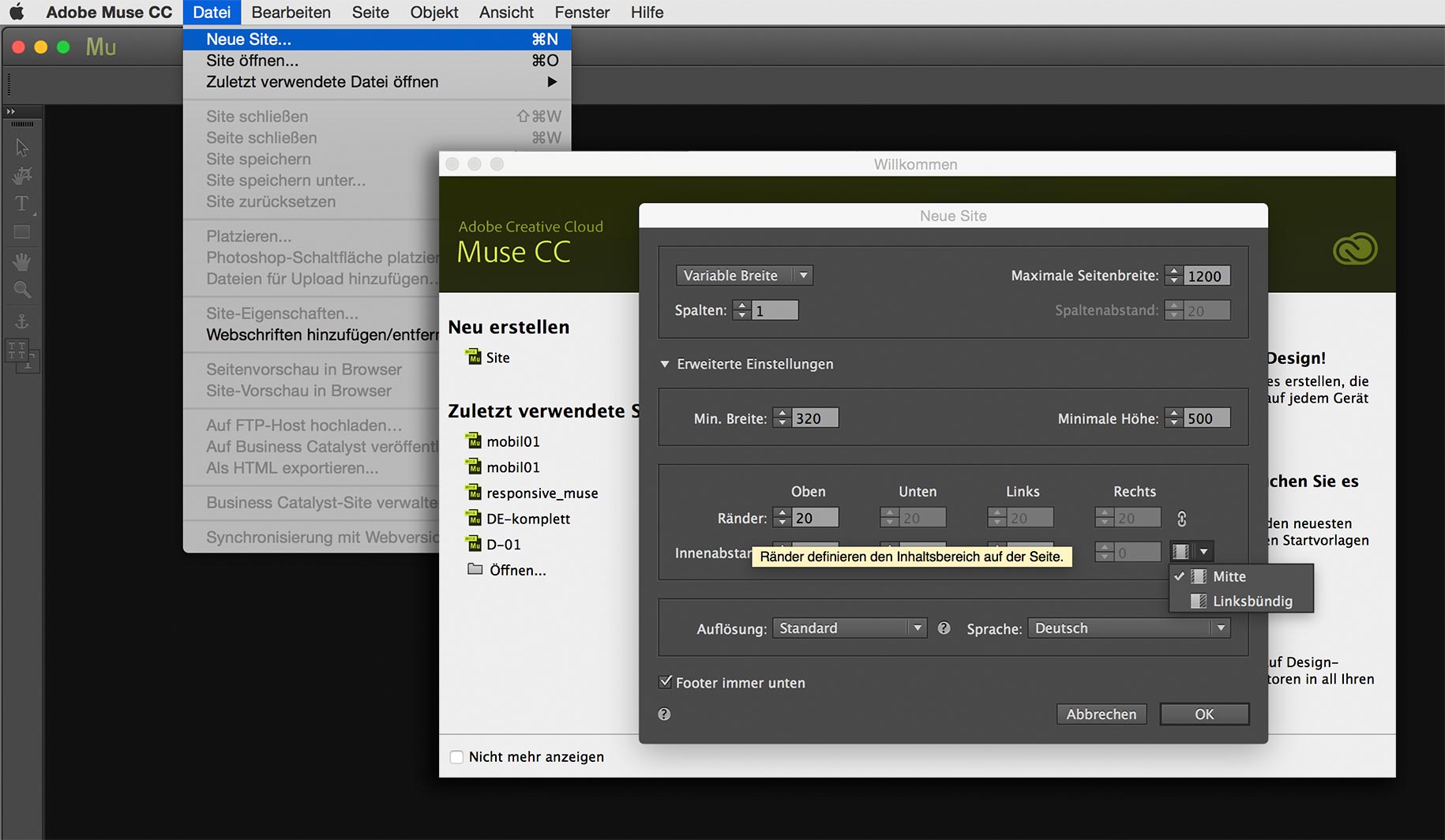Open the Adobe Muse CC app menu

[109, 13]
